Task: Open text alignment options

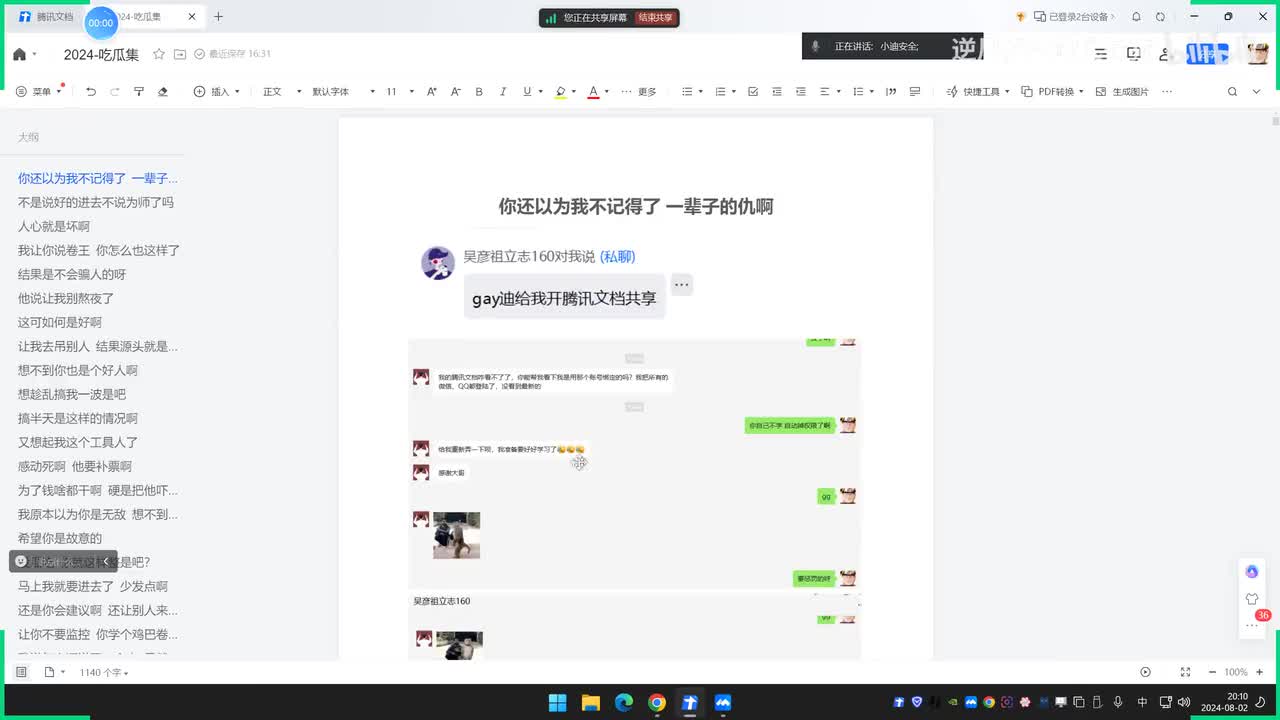Action: (x=829, y=91)
